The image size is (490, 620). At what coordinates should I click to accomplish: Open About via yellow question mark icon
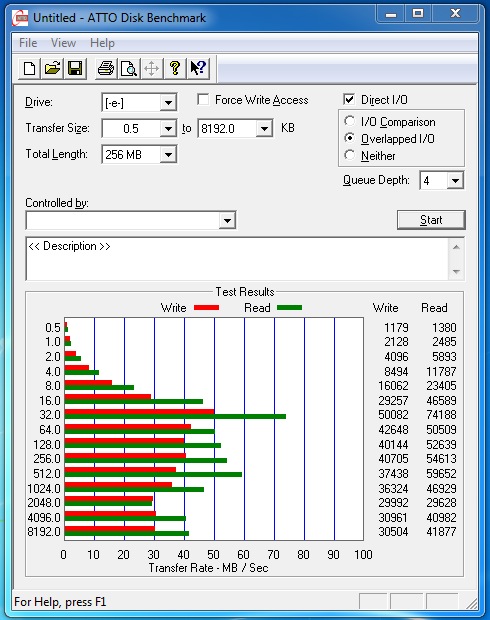174,68
